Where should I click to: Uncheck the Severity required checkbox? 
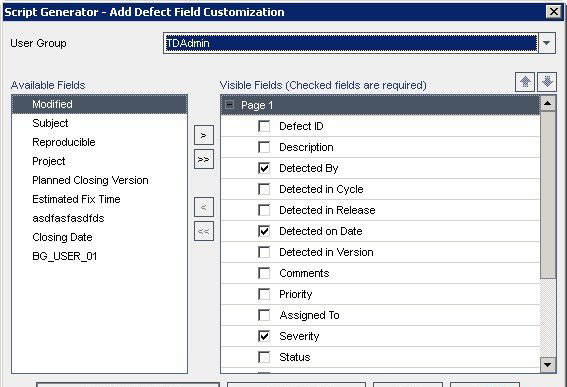click(x=264, y=336)
